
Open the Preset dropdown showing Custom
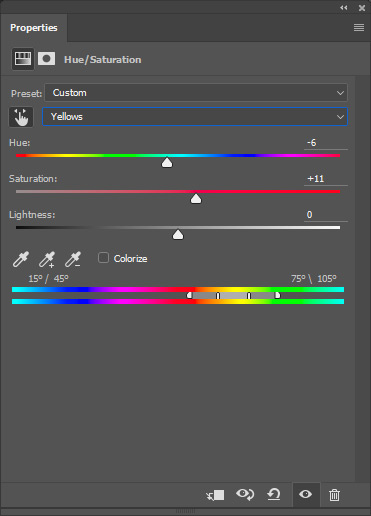click(196, 93)
